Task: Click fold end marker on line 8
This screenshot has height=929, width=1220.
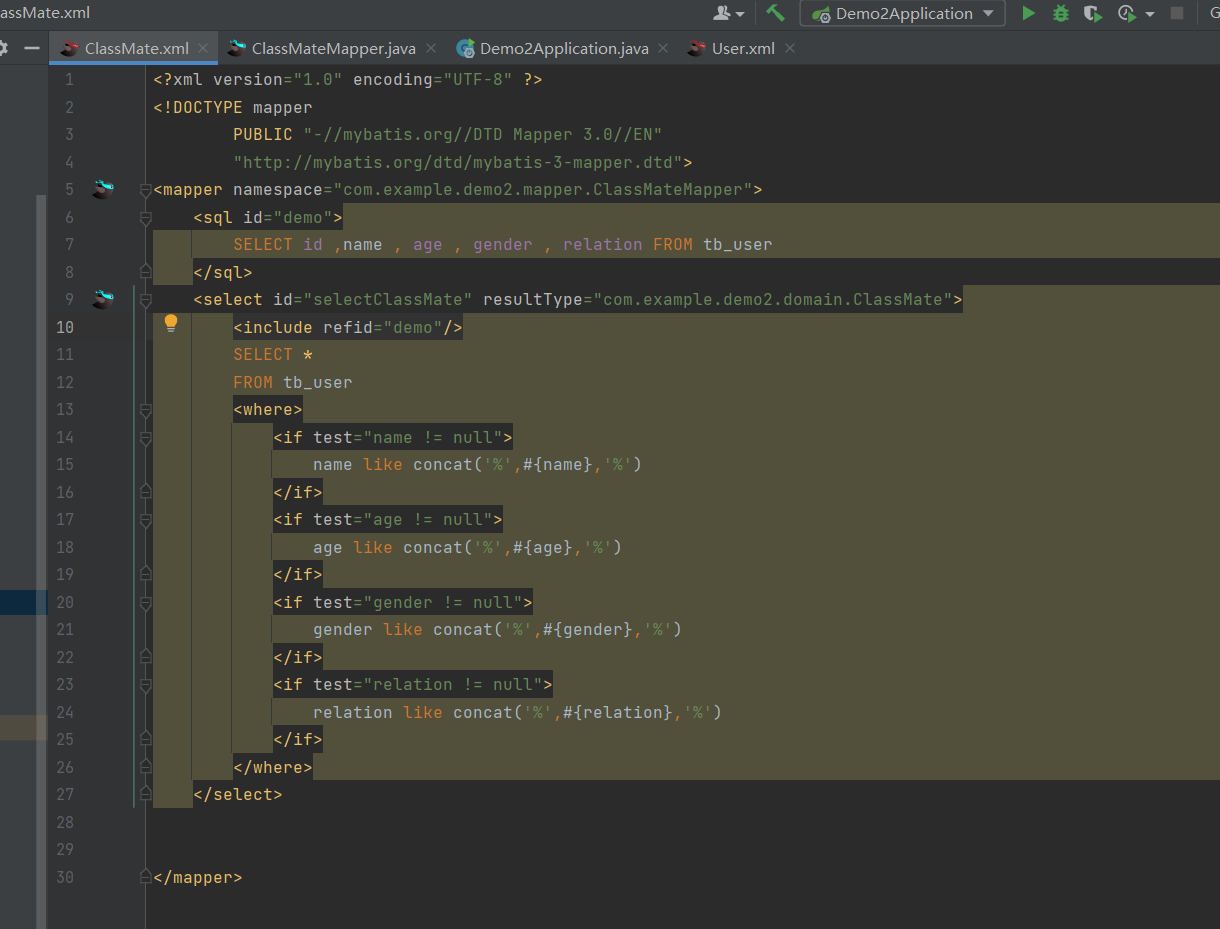Action: (146, 272)
